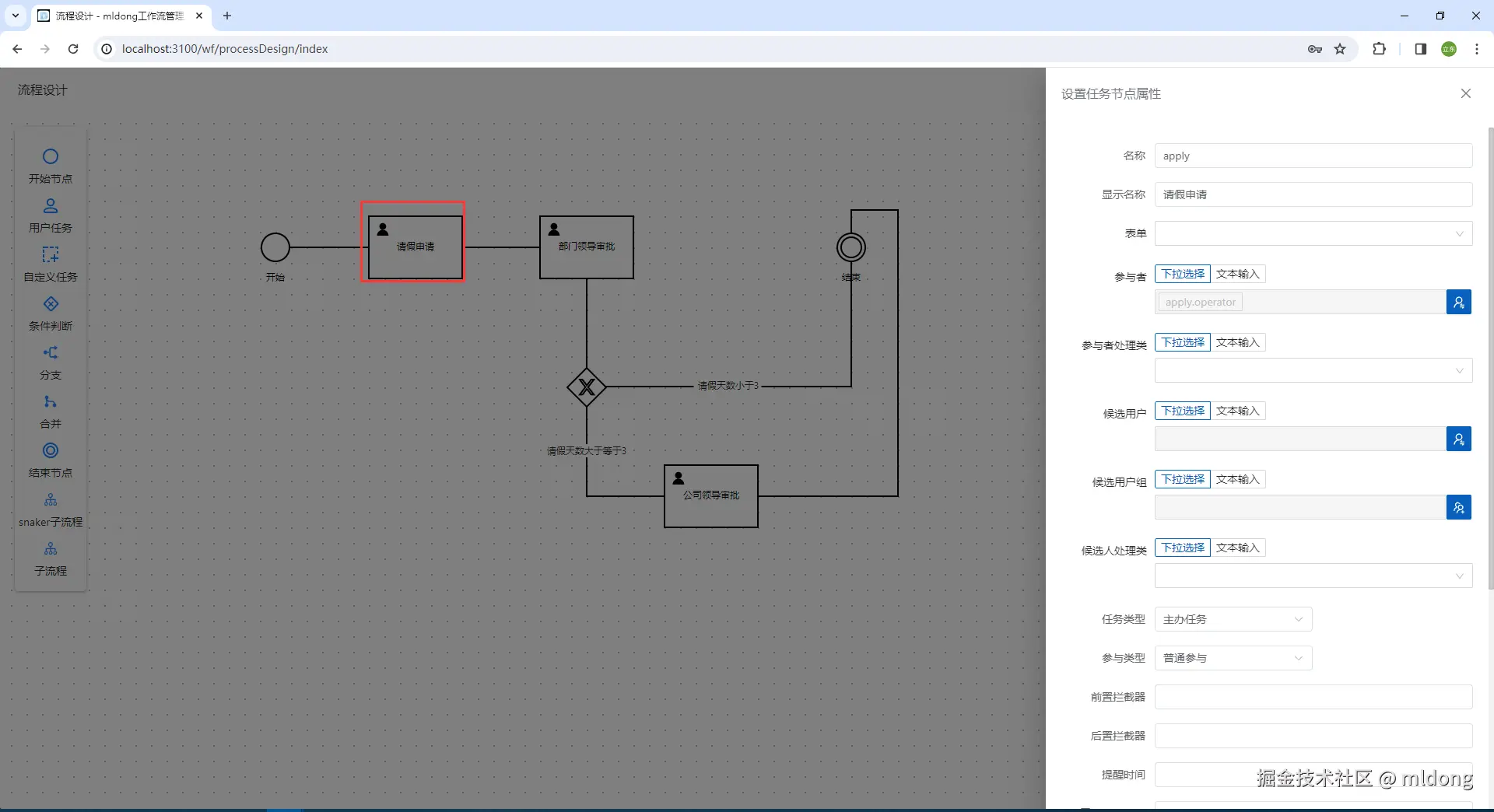Open the 参与类型 普通参与 dropdown
The width and height of the screenshot is (1494, 812).
click(x=1233, y=658)
